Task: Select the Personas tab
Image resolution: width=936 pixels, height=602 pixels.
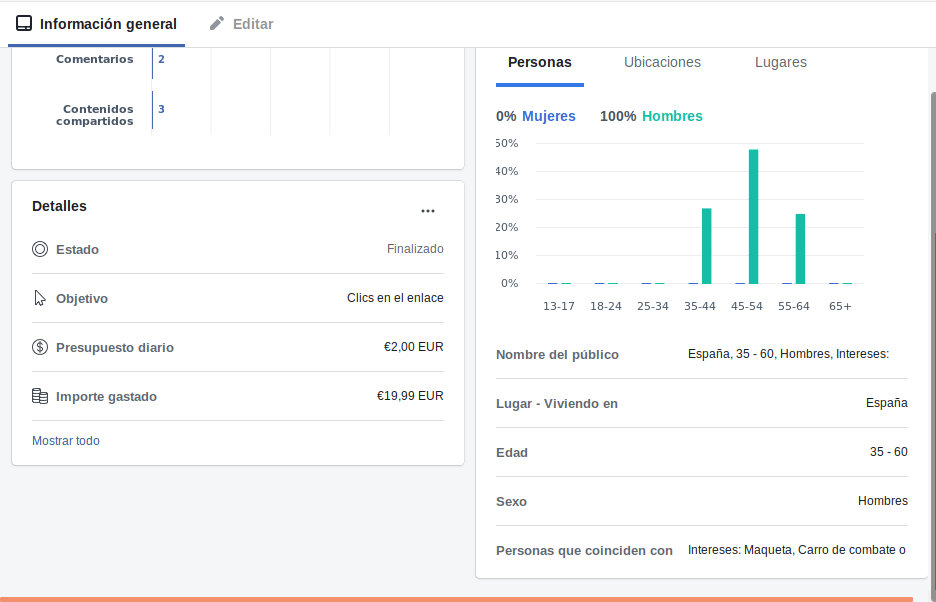Action: [x=540, y=62]
